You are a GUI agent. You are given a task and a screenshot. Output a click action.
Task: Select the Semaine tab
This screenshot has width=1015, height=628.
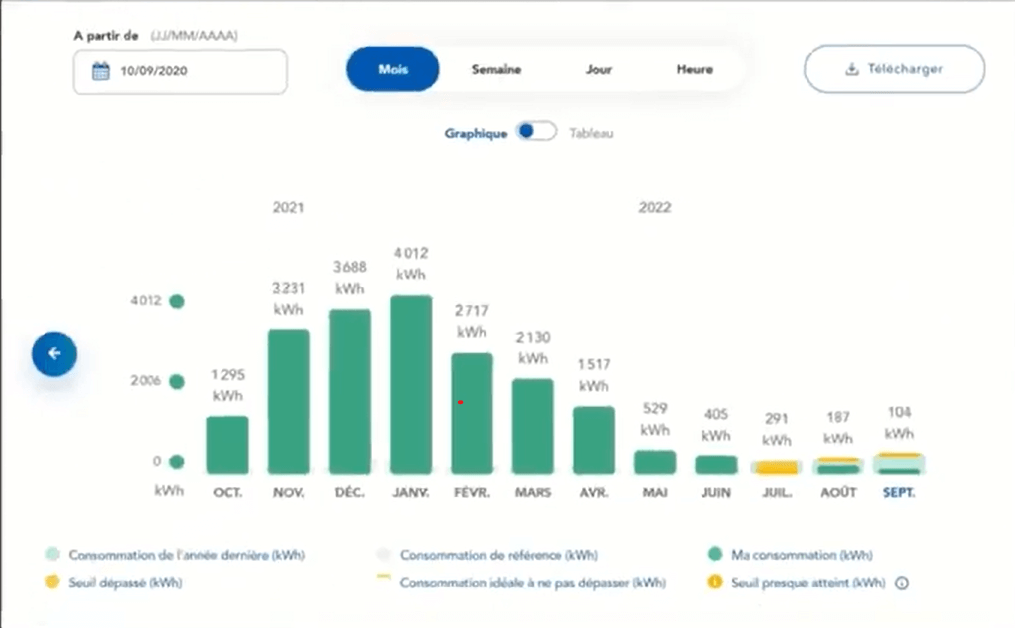(x=496, y=69)
